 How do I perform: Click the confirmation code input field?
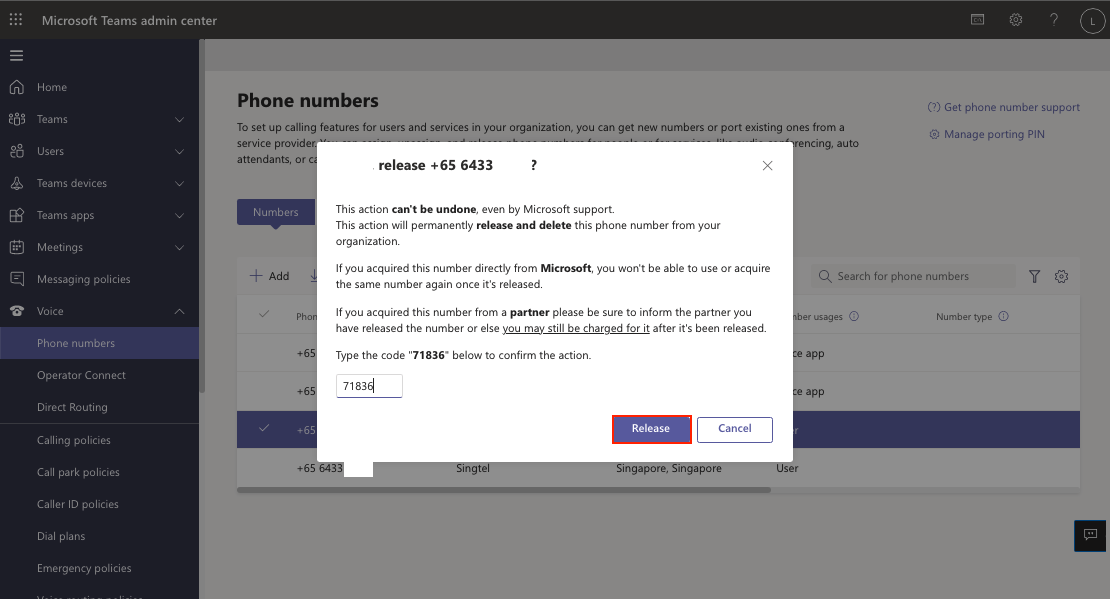click(x=369, y=386)
